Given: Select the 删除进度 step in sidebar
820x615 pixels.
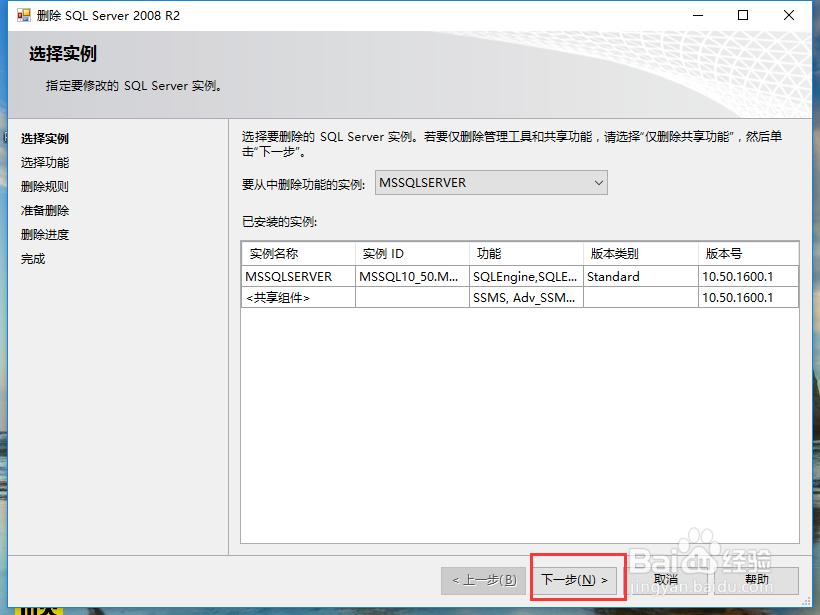Looking at the screenshot, I should coord(44,234).
